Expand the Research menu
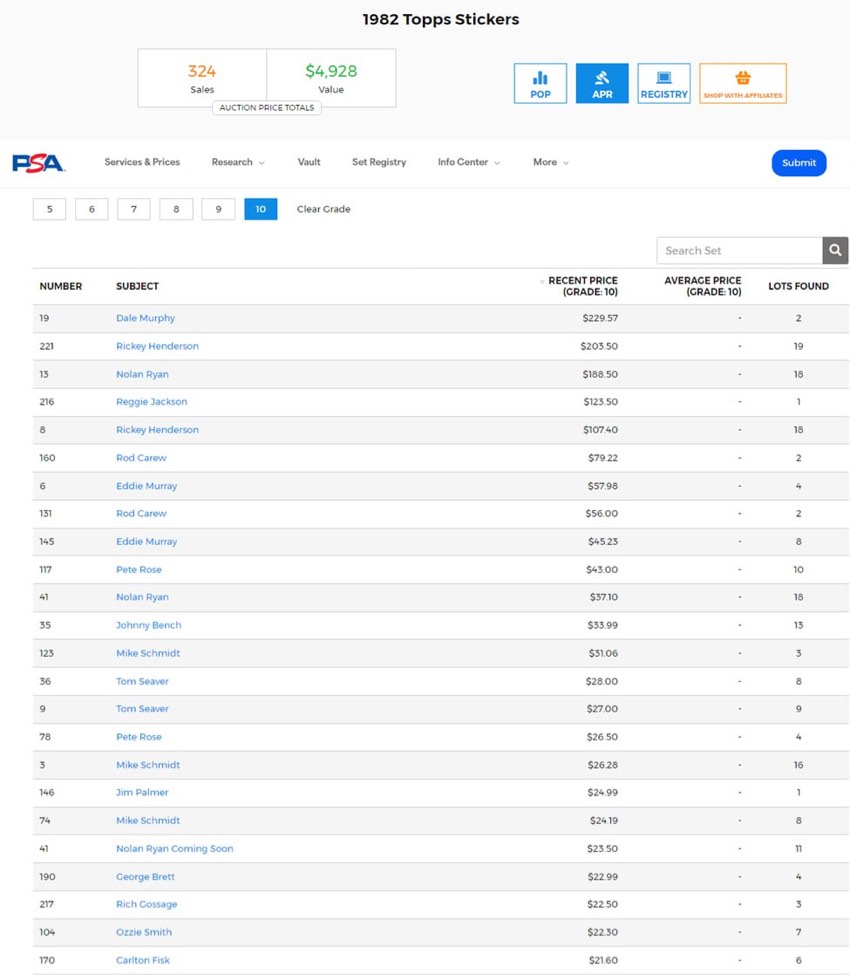The height and width of the screenshot is (975, 850). pos(238,162)
